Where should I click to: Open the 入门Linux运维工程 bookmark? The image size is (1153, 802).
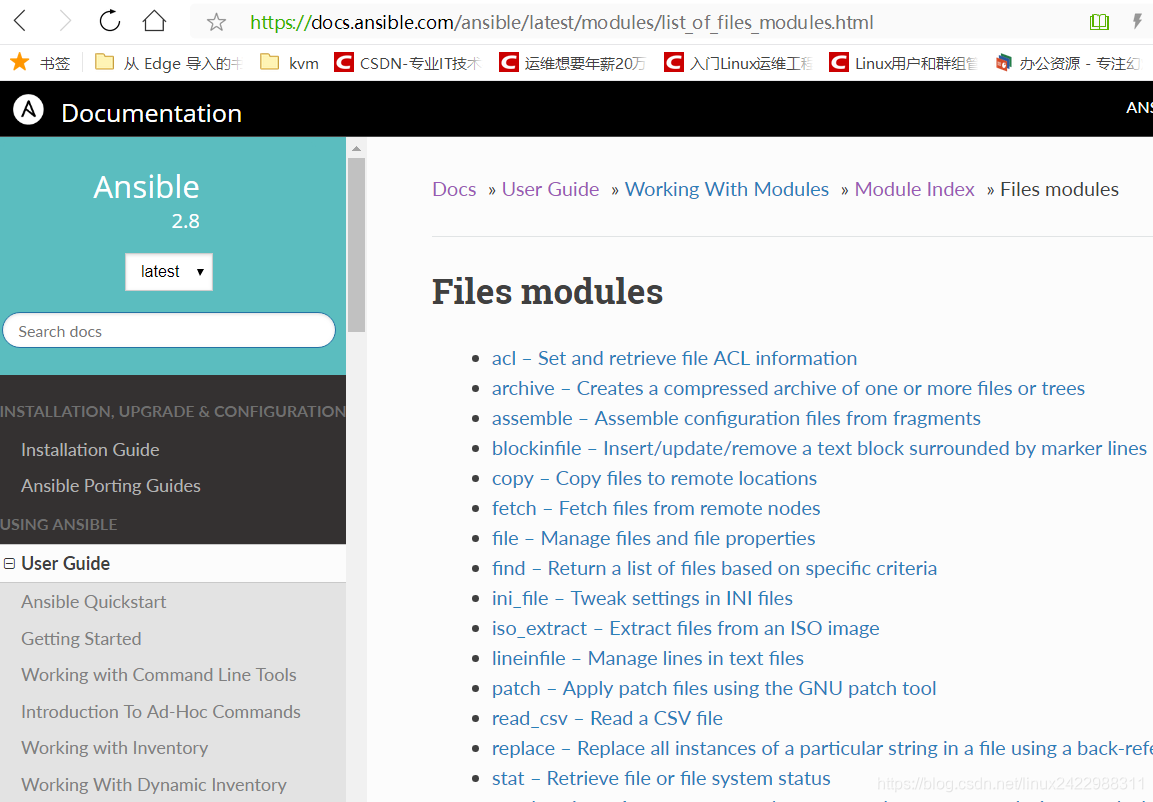tap(738, 63)
